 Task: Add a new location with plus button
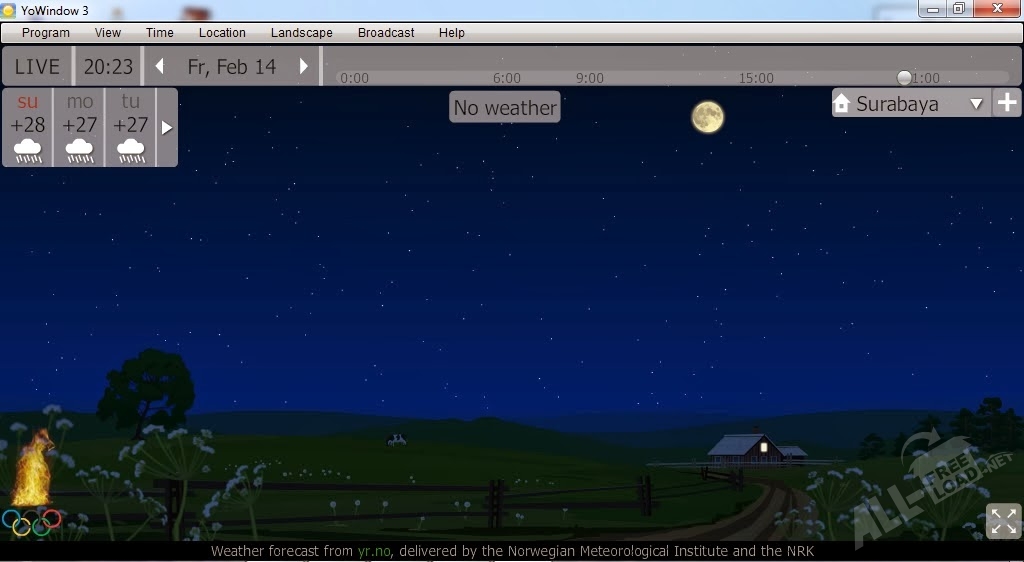click(x=1007, y=103)
